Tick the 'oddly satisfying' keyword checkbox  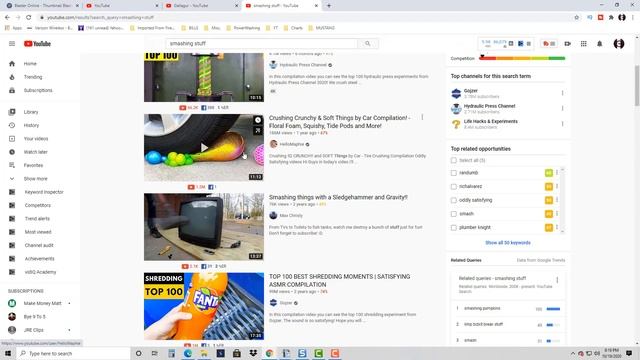453,200
